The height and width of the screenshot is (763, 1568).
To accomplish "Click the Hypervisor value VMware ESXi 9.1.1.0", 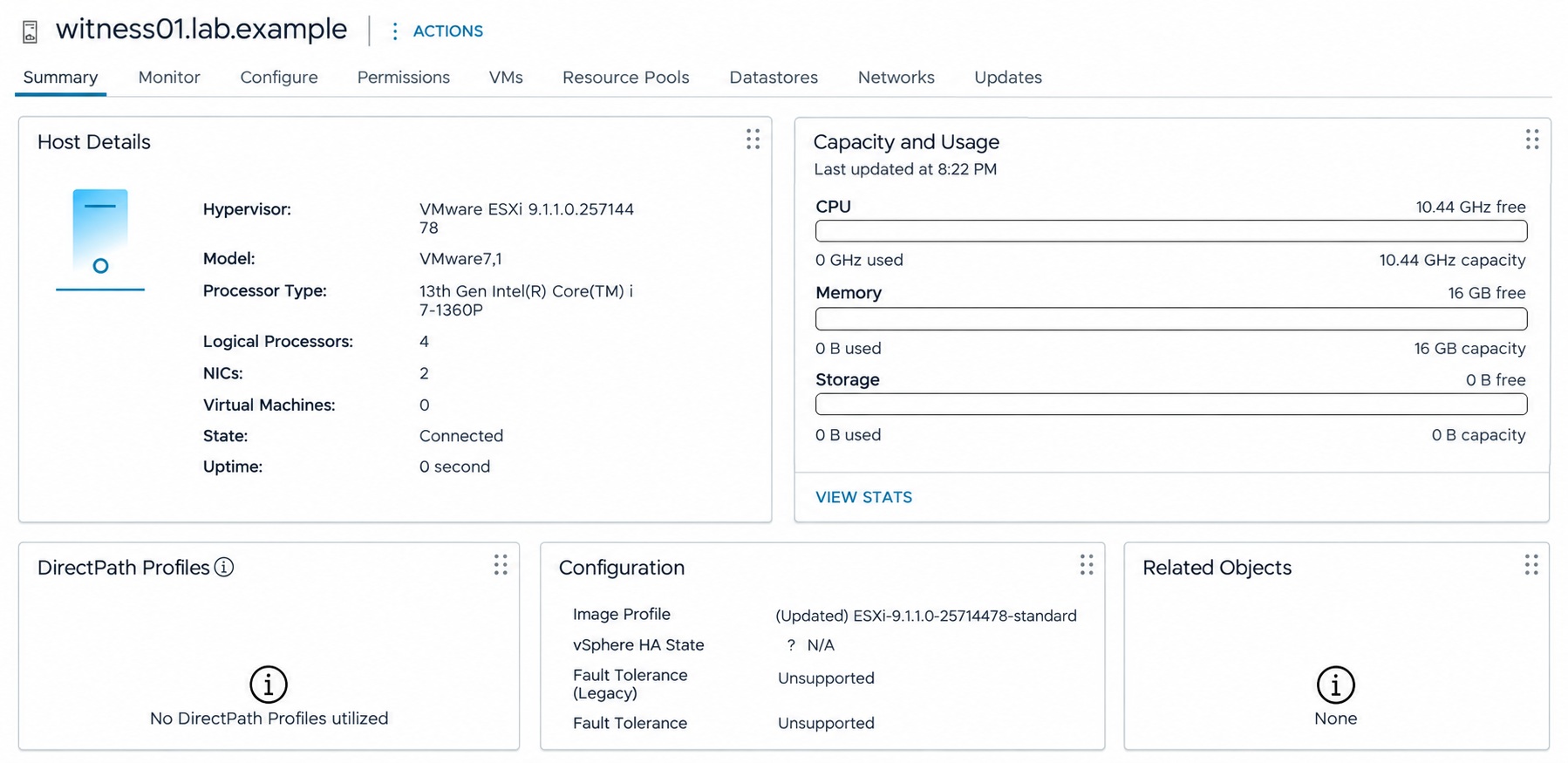I will [x=527, y=218].
